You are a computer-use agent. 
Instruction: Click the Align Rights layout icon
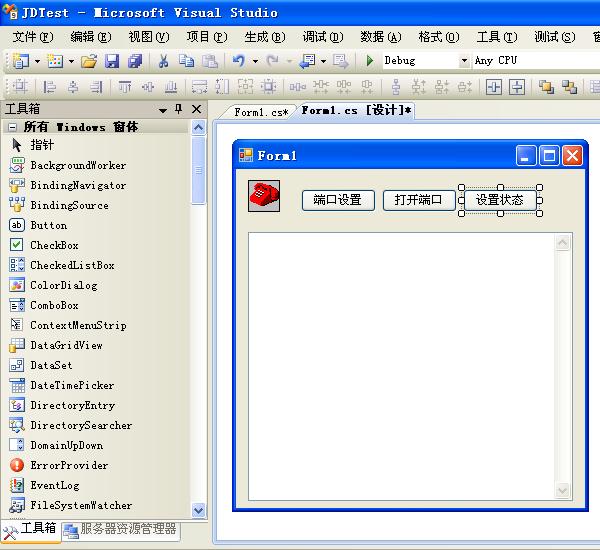click(96, 87)
